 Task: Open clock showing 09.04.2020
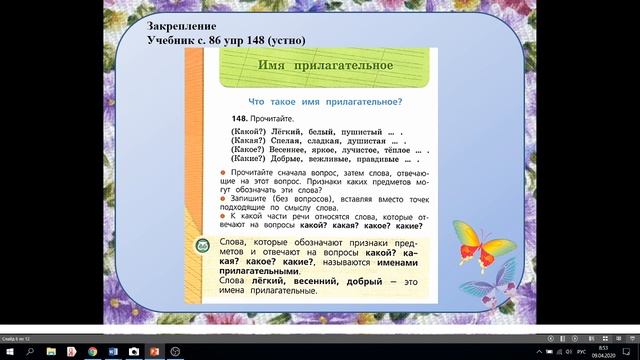(603, 352)
